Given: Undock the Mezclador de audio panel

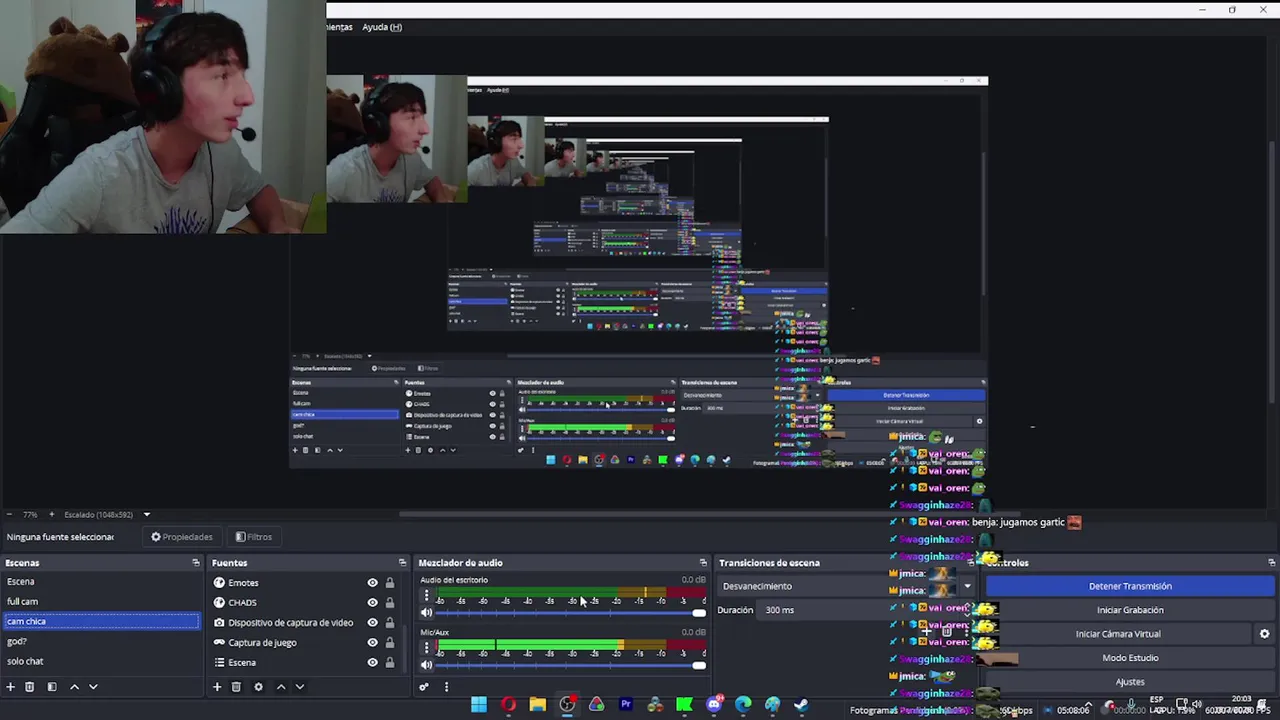Looking at the screenshot, I should click(x=703, y=563).
